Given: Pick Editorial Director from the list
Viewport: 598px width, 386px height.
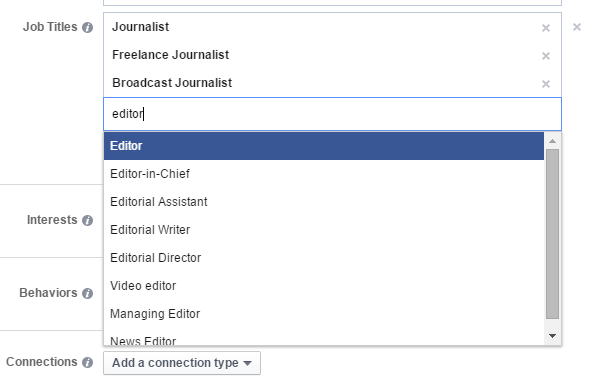Looking at the screenshot, I should coord(324,258).
